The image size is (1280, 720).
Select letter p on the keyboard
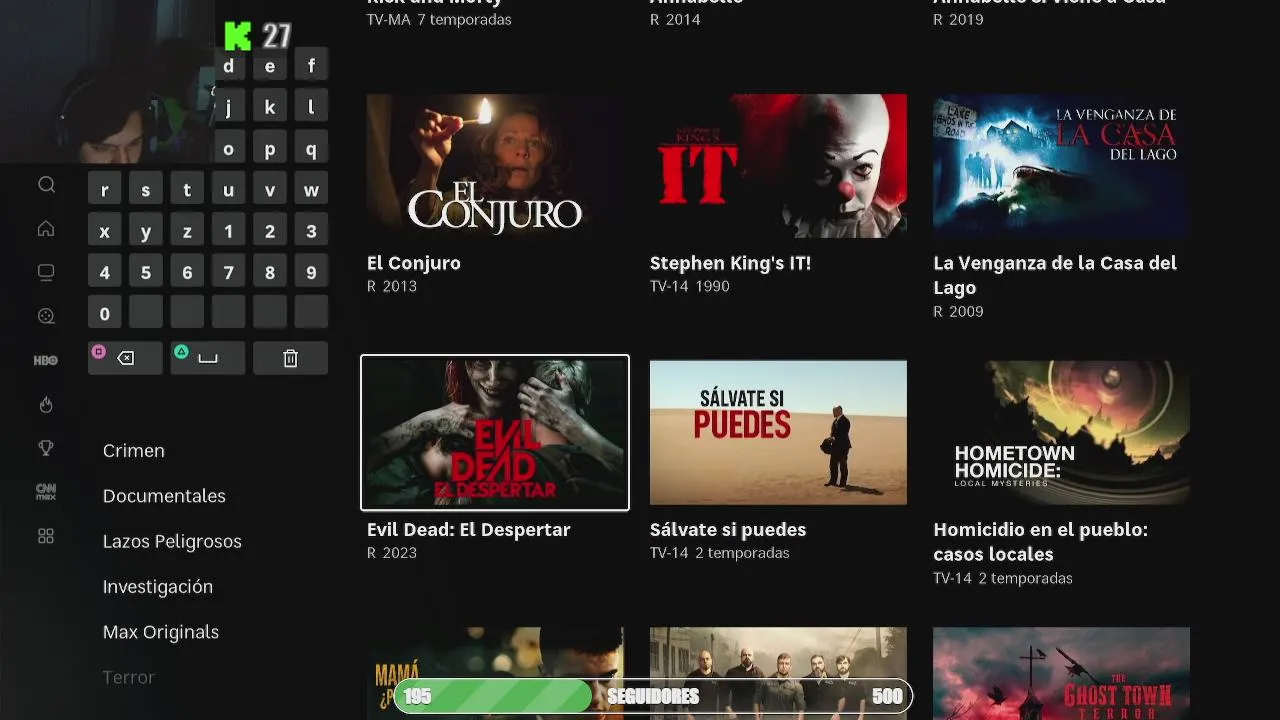tap(270, 149)
